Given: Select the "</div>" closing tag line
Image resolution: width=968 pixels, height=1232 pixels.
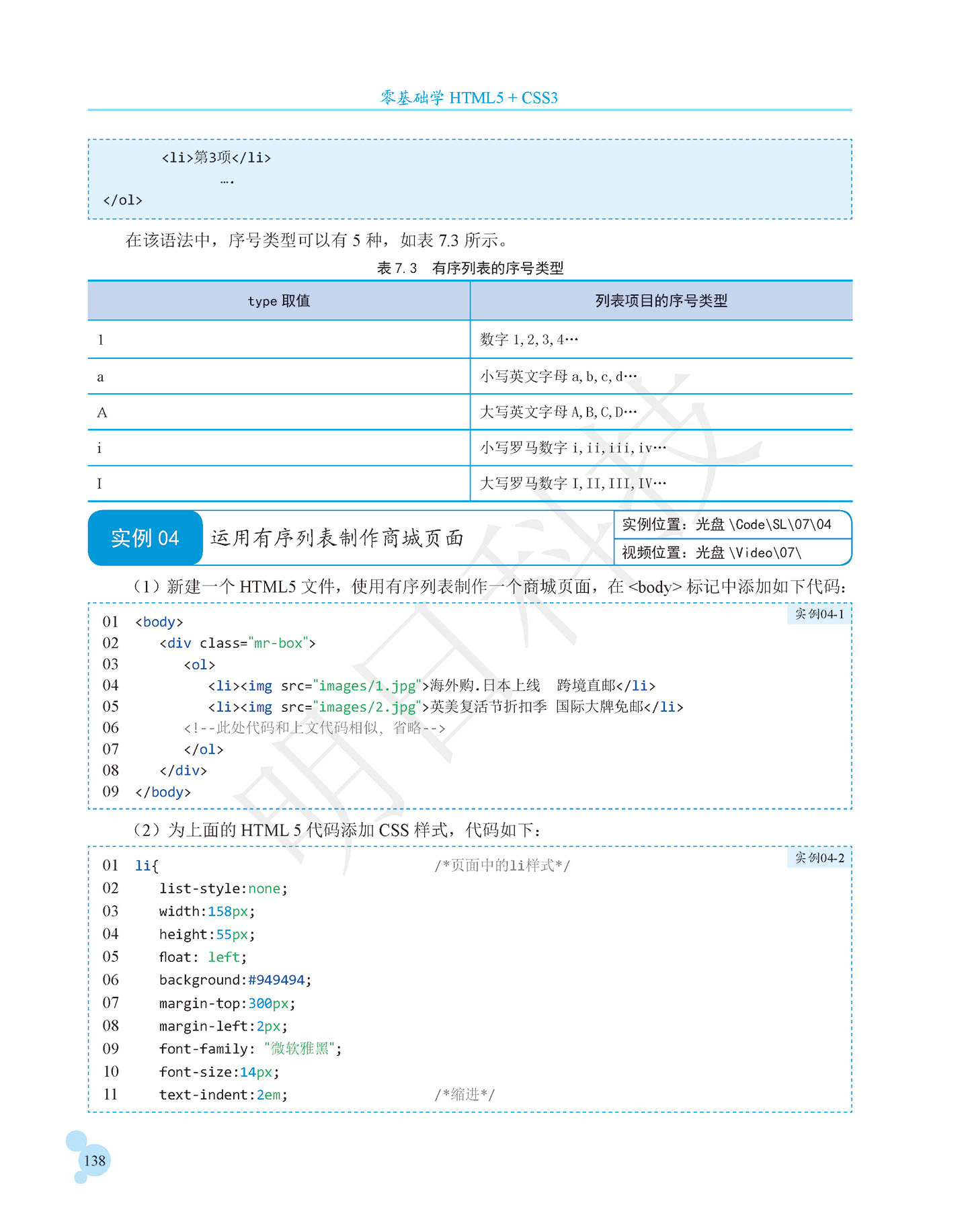Looking at the screenshot, I should 184,771.
